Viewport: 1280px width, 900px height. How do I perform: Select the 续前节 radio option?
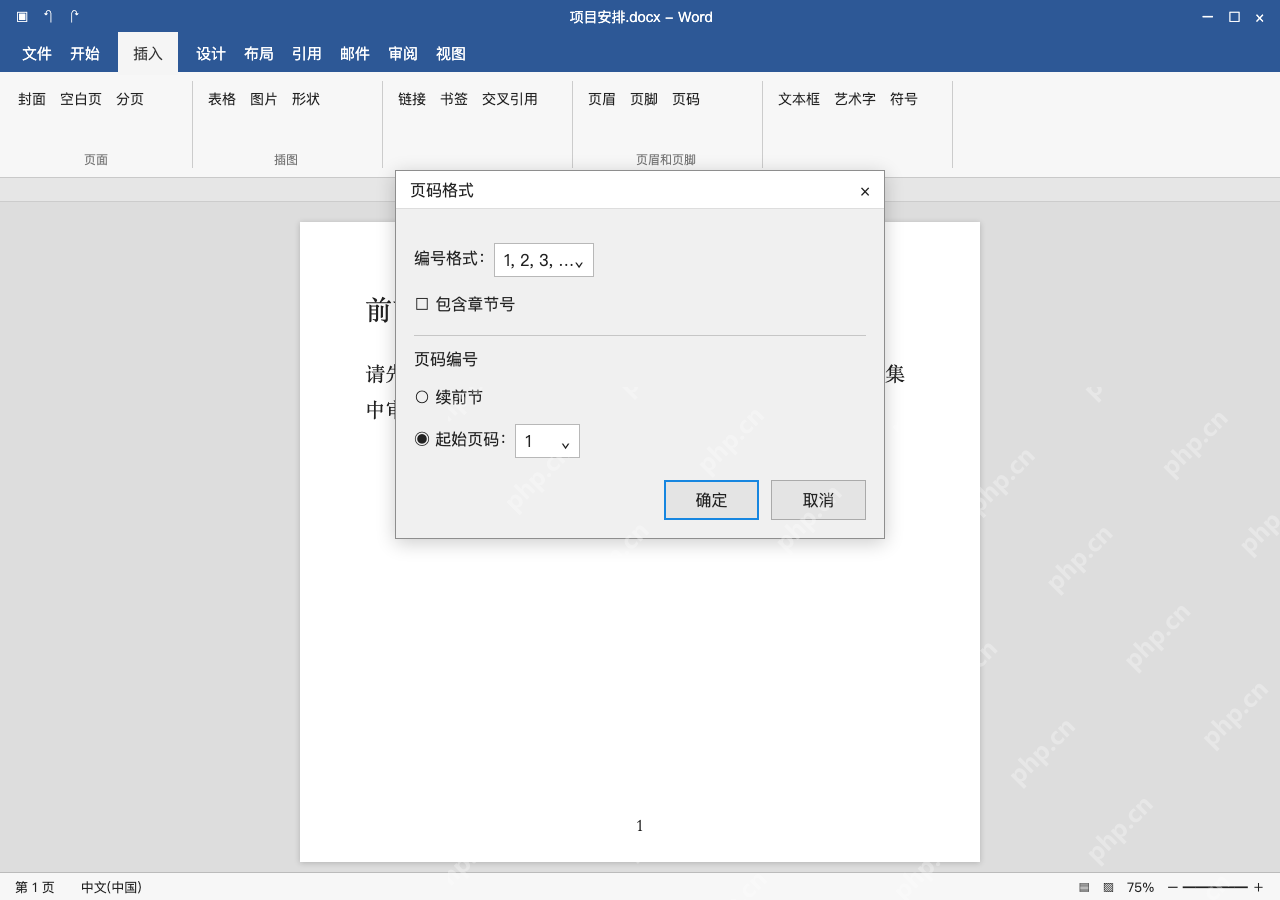point(422,397)
